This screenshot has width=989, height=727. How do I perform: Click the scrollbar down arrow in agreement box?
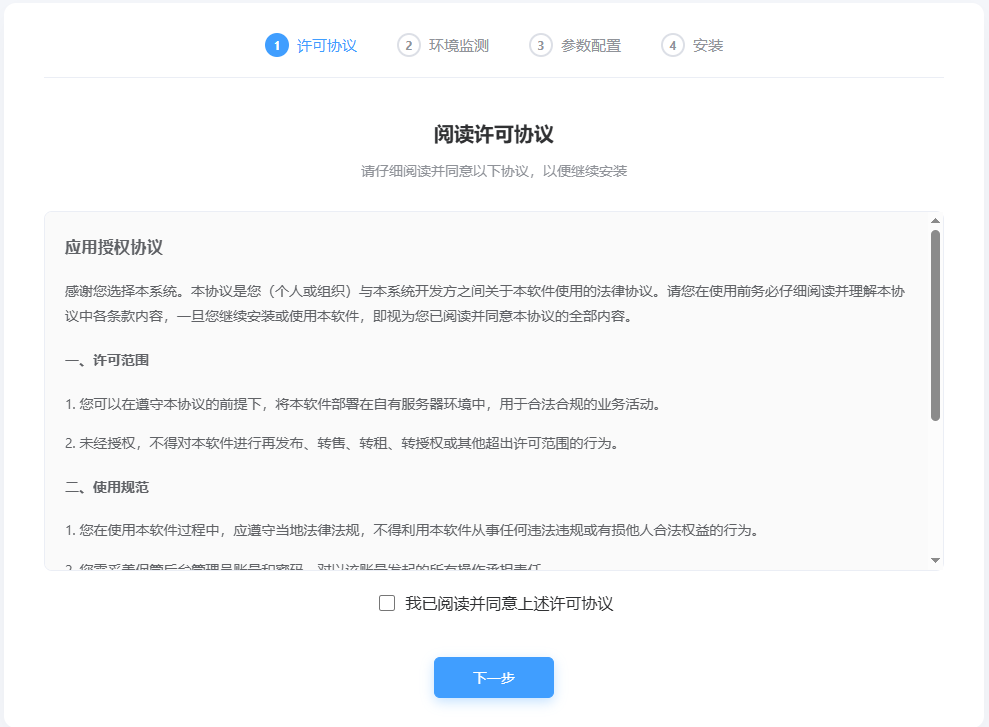click(x=935, y=560)
